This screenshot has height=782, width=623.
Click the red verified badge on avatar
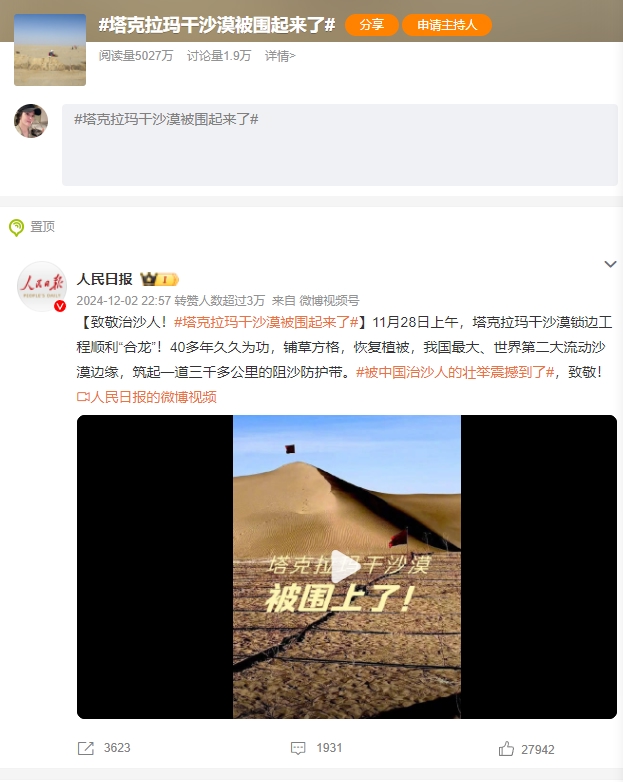pos(60,306)
